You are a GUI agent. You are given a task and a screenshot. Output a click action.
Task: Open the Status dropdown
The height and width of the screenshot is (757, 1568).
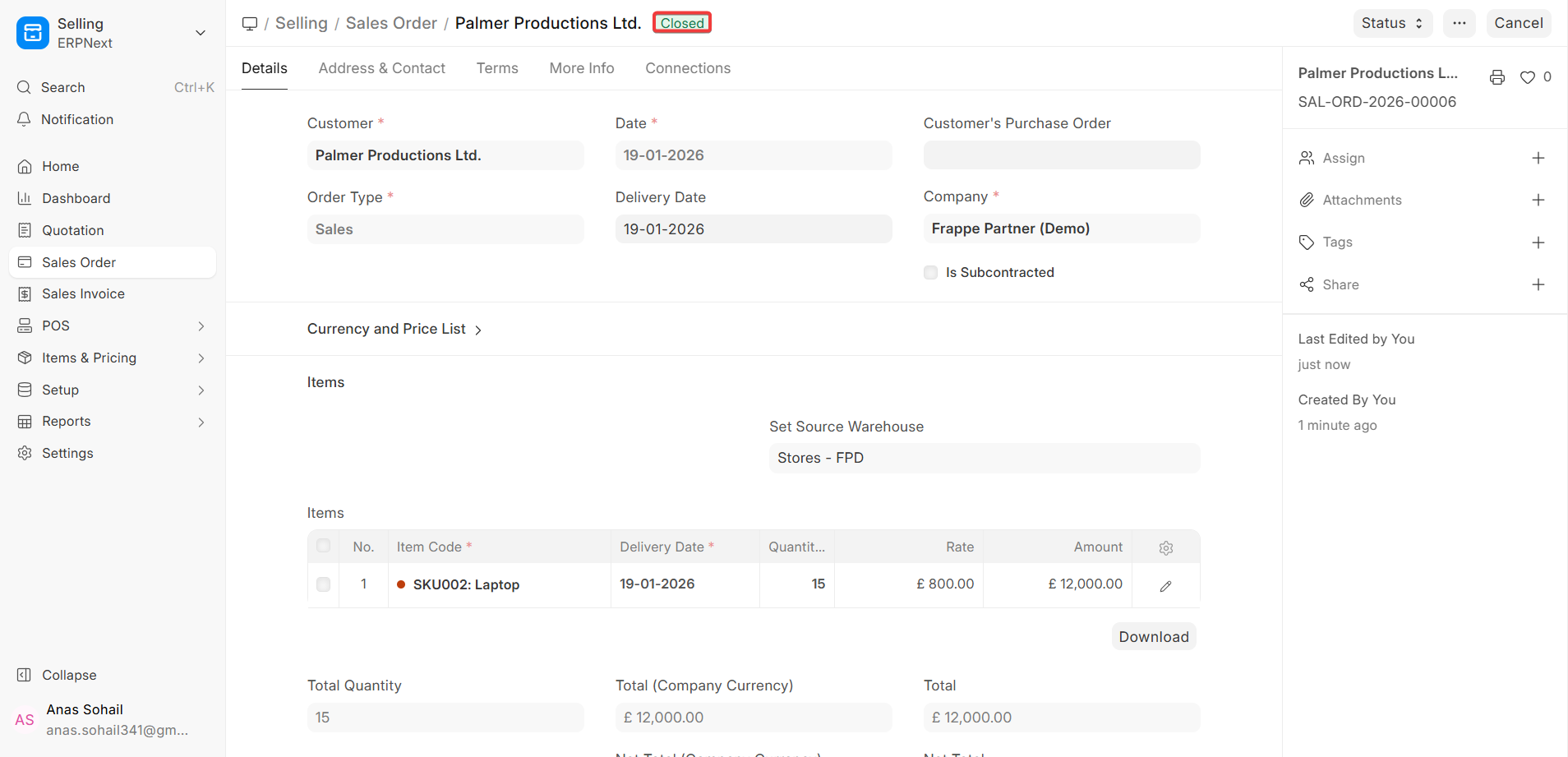point(1392,23)
